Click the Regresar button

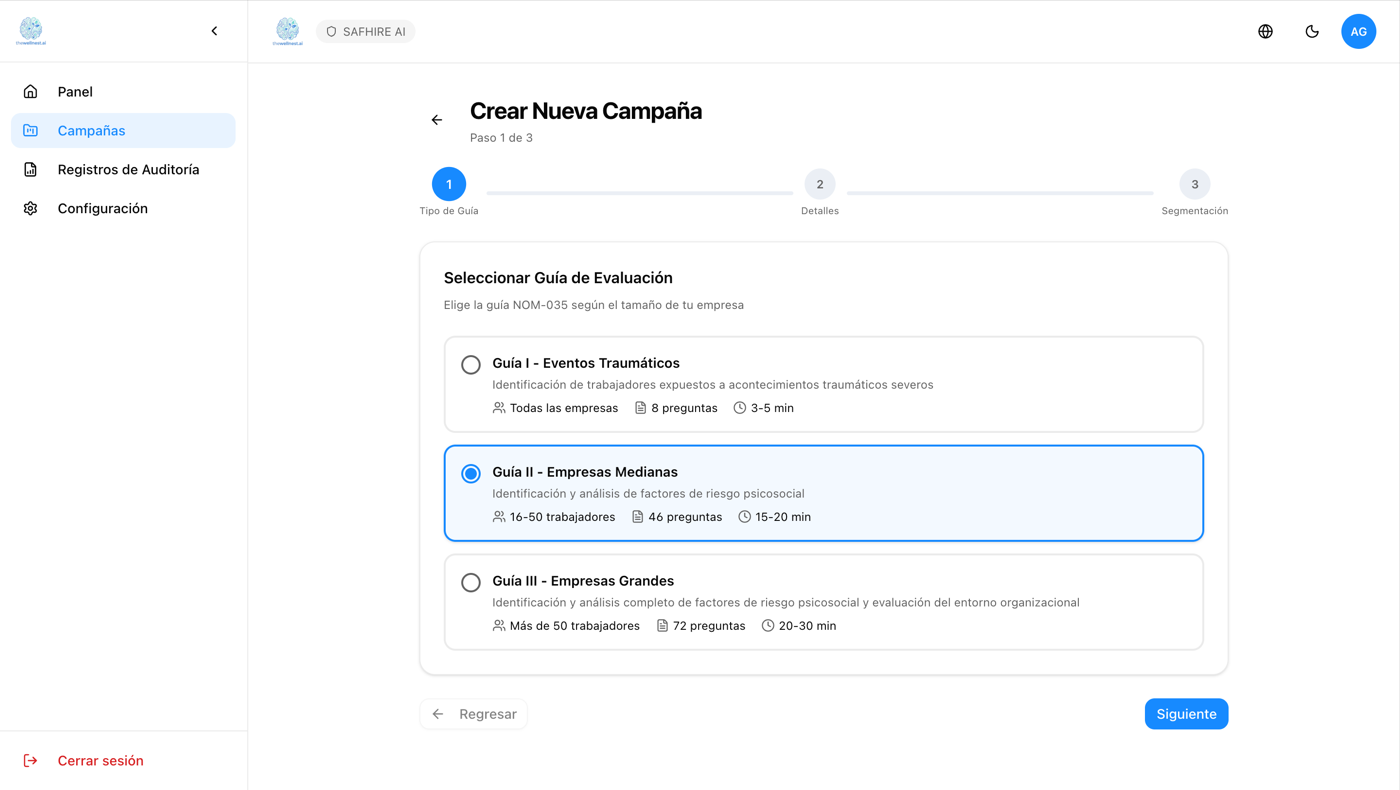(x=474, y=714)
